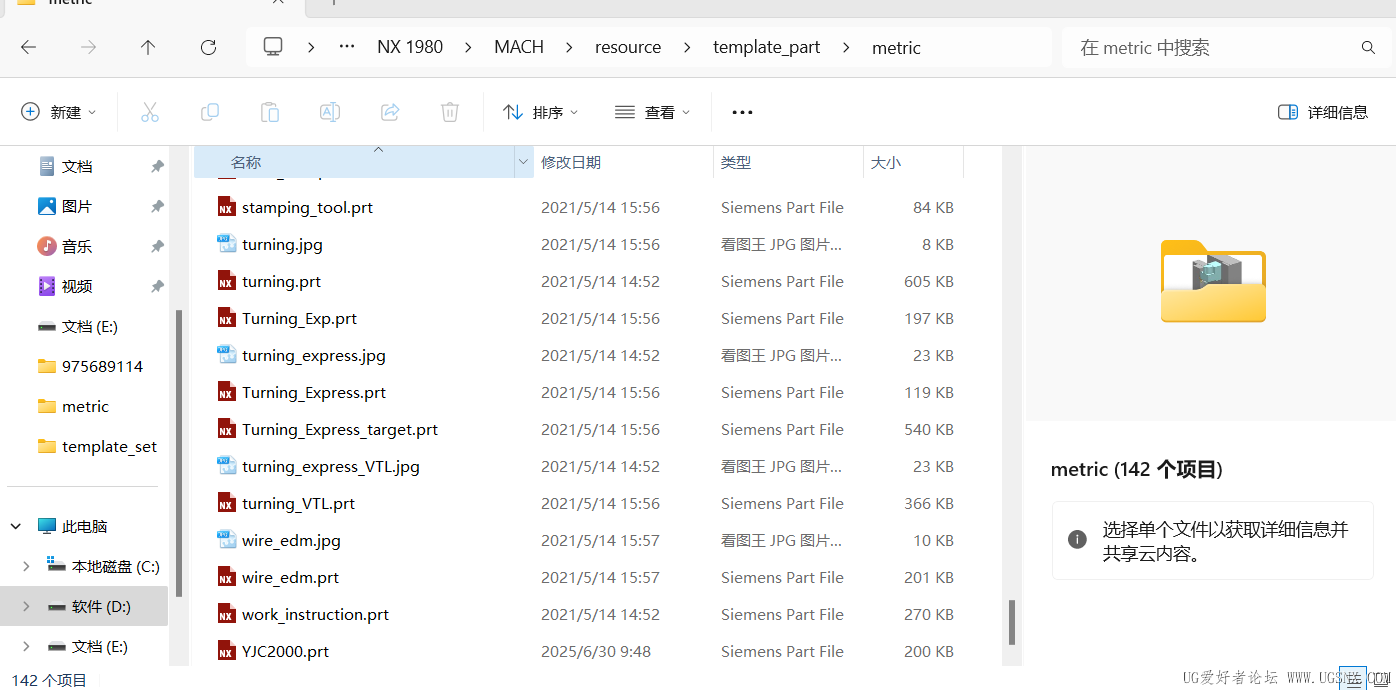The width and height of the screenshot is (1396, 690).
Task: Select the file name turning_express.jpg
Action: coord(314,355)
